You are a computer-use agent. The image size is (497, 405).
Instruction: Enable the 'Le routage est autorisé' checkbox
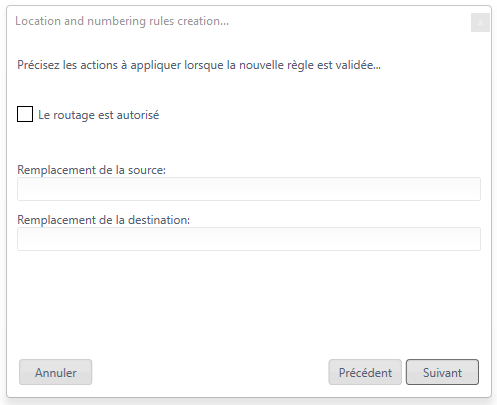coord(25,114)
